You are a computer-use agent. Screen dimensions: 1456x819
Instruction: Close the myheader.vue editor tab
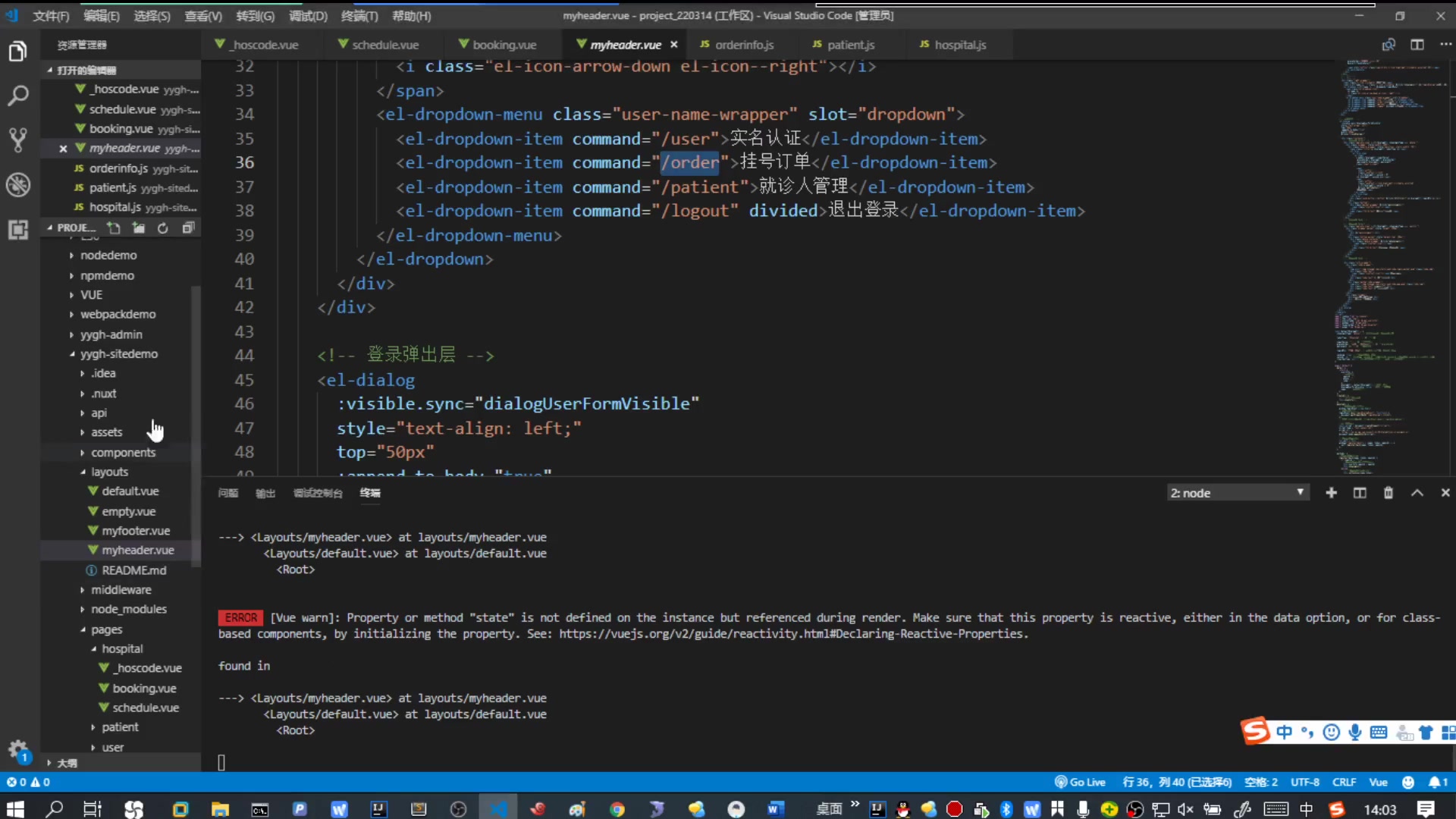(673, 45)
